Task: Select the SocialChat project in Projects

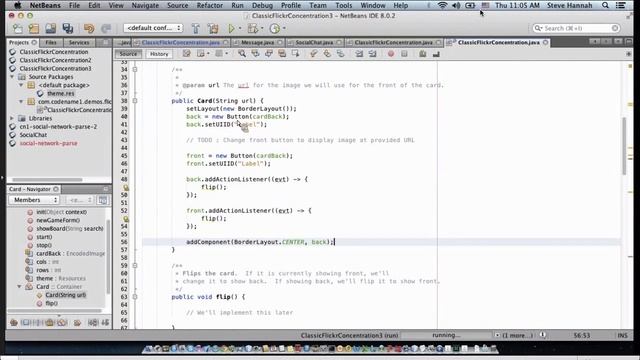Action: pos(33,135)
